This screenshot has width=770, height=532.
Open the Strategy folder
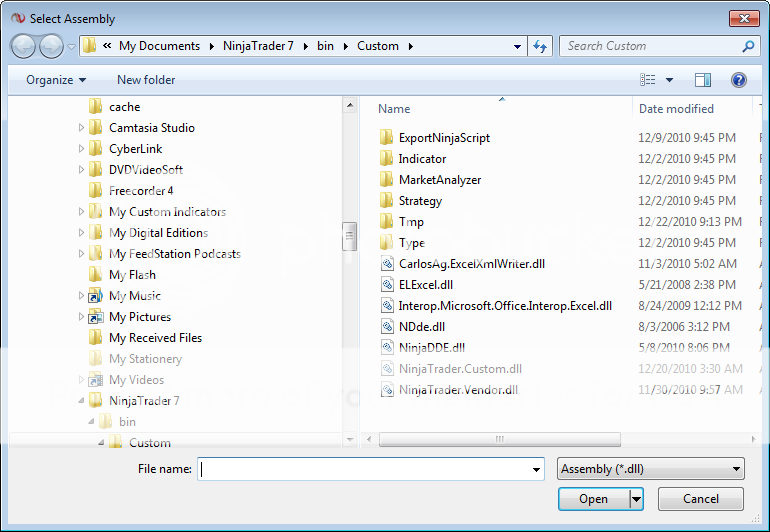tap(419, 201)
